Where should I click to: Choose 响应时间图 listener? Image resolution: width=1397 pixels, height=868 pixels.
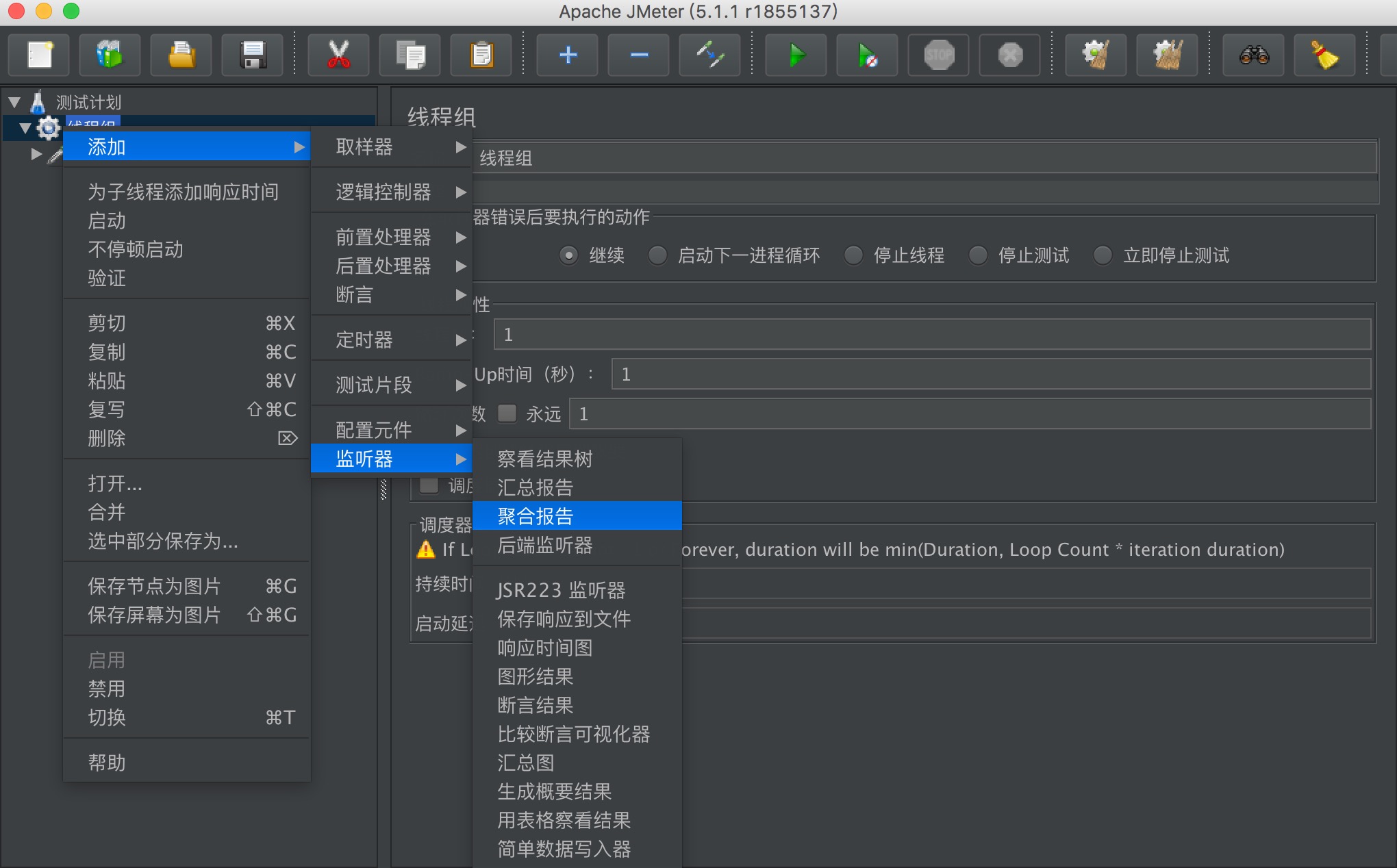point(577,648)
